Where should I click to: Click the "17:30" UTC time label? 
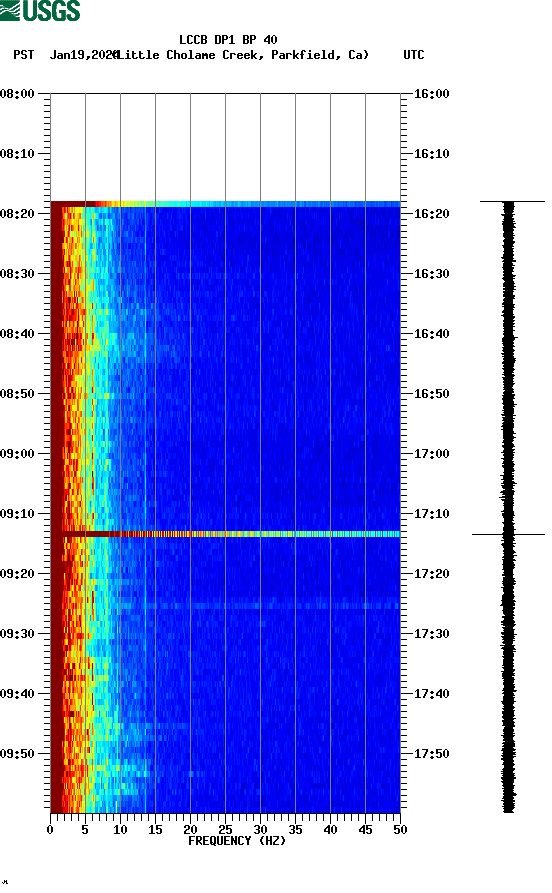[431, 634]
